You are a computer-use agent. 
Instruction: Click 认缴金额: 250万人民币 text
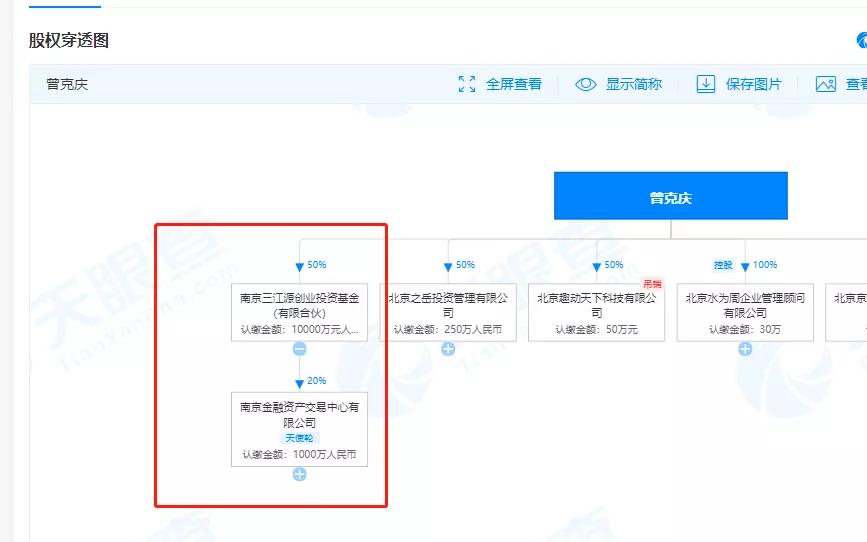(448, 330)
